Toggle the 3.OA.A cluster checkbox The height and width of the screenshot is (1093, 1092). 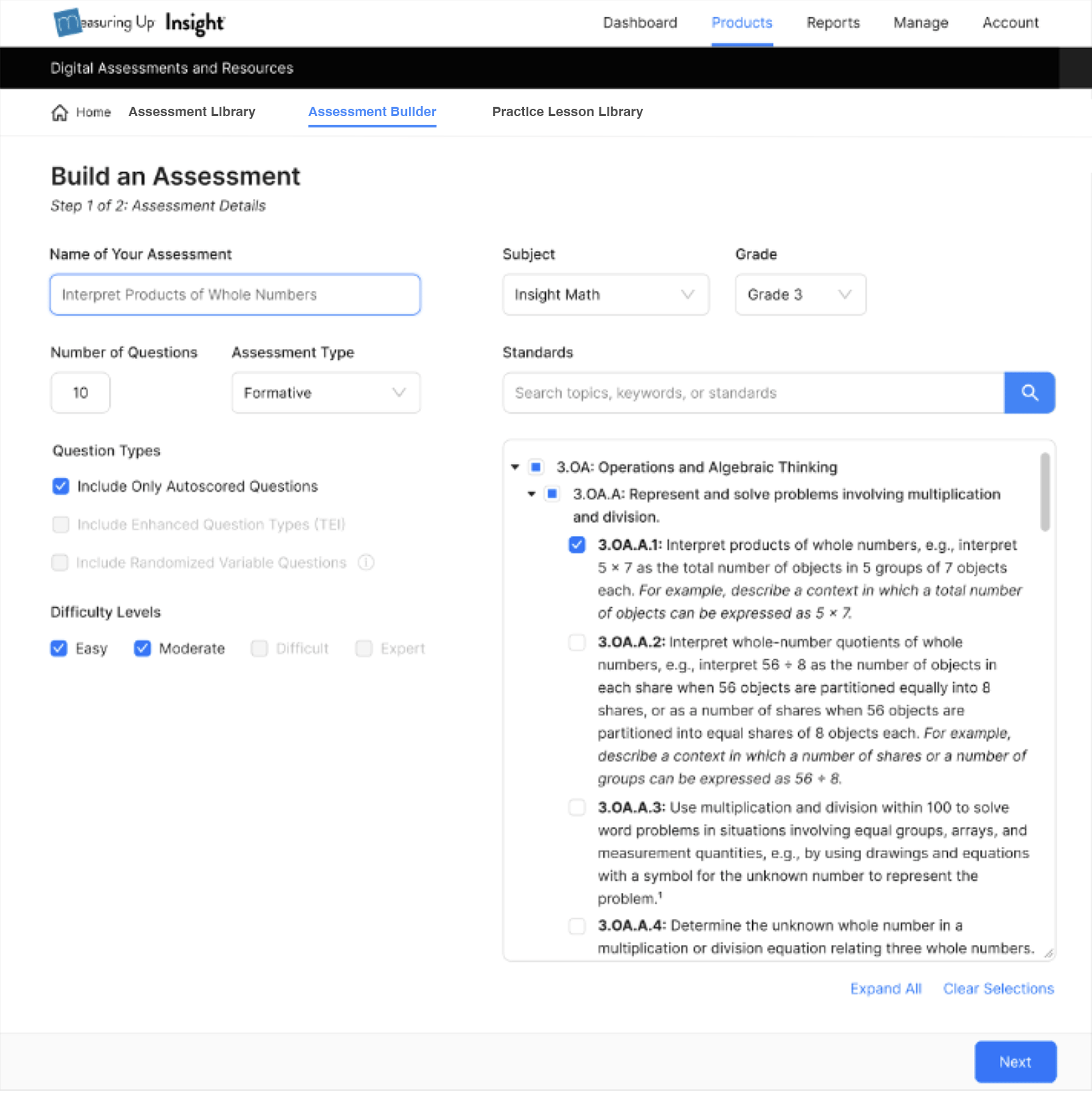(x=552, y=494)
